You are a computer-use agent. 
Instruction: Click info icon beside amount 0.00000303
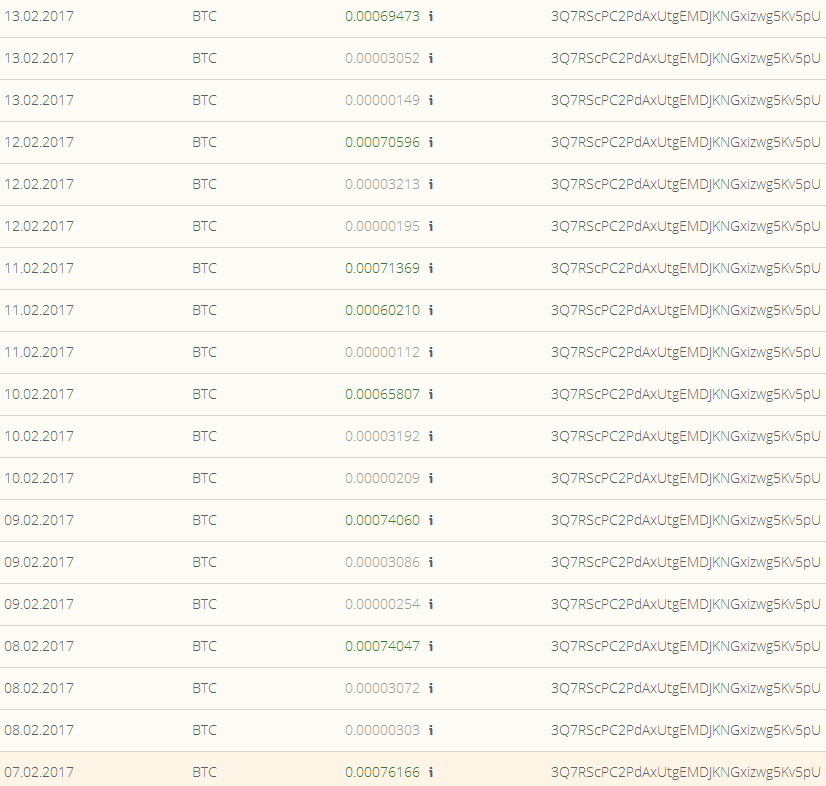(x=431, y=730)
